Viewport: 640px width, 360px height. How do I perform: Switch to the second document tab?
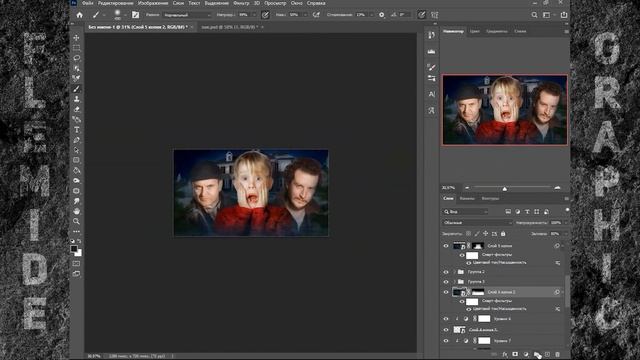[x=229, y=27]
